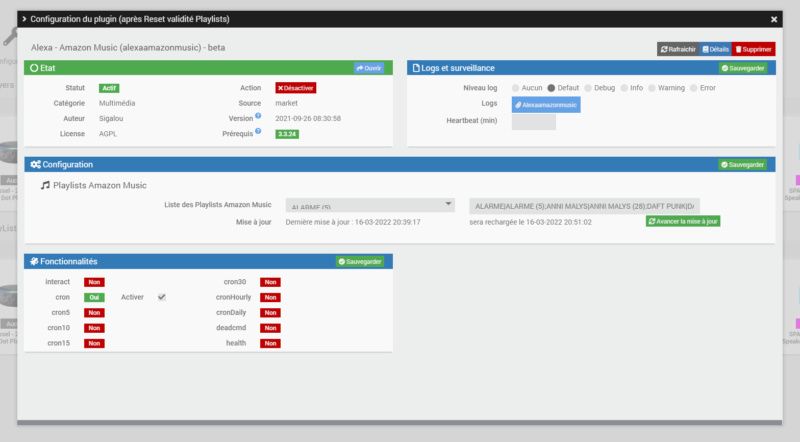
Task: Click the market source value
Action: (286, 103)
